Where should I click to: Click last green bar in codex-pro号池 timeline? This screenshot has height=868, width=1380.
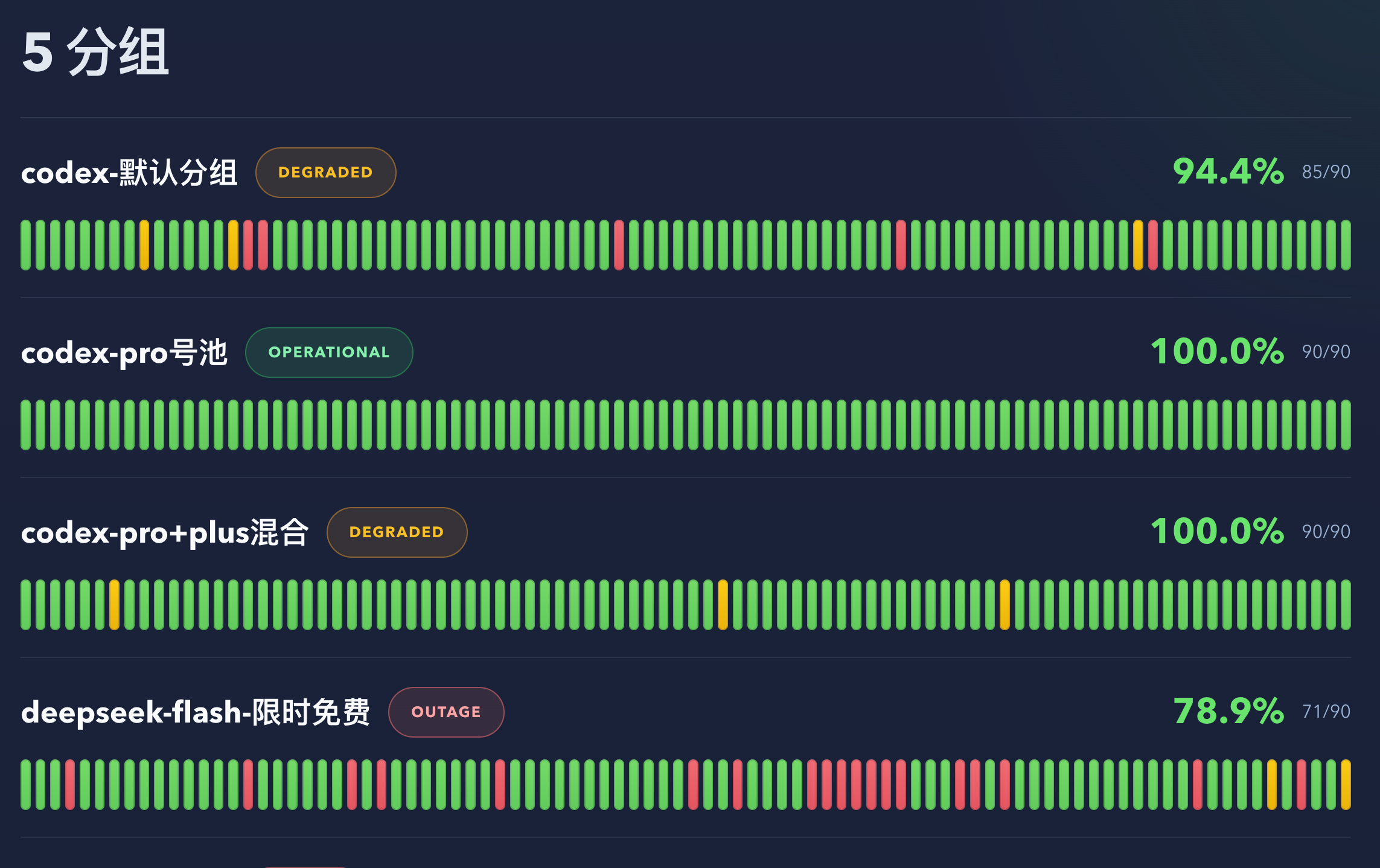pos(1346,425)
